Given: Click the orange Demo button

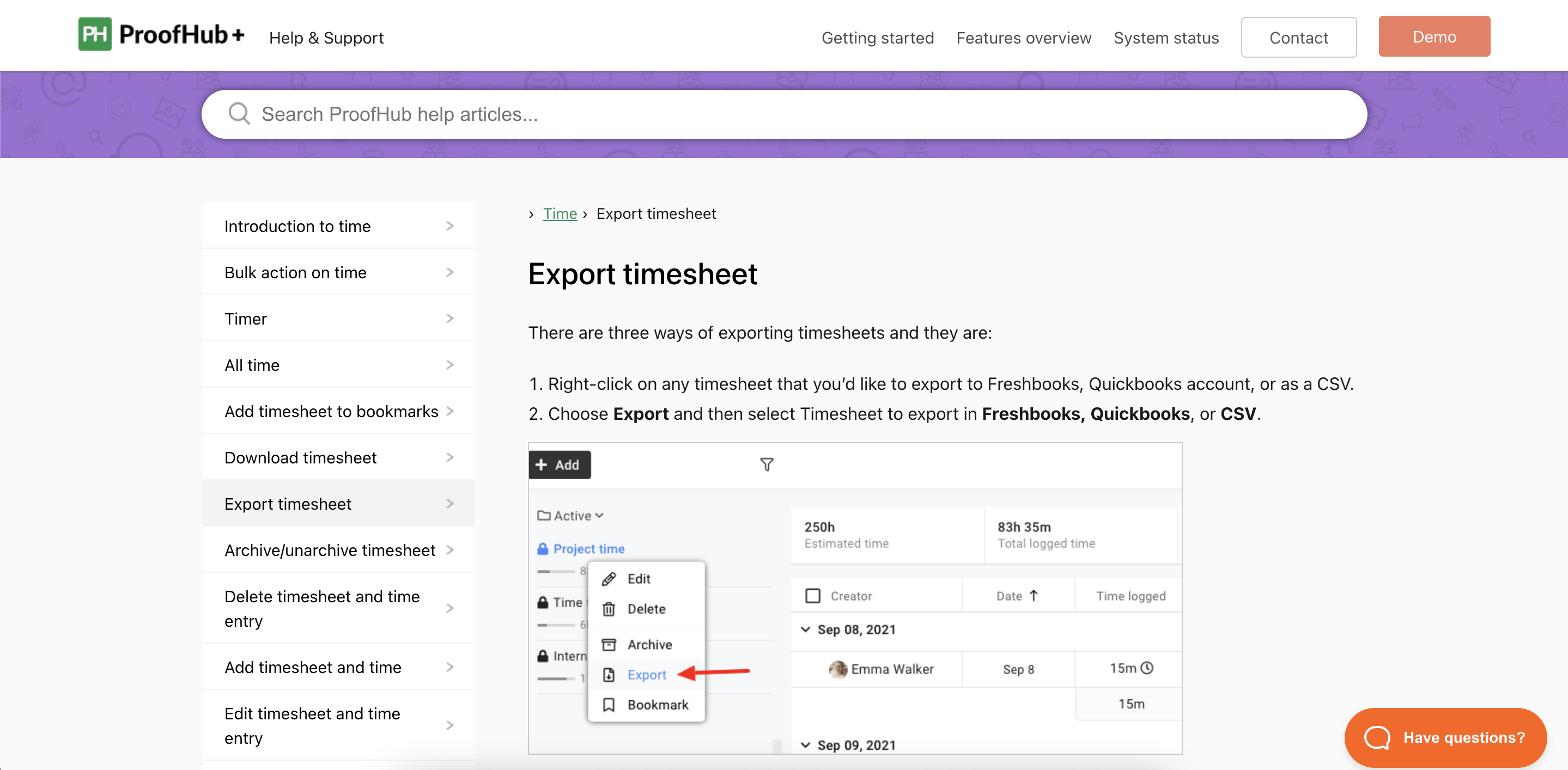Looking at the screenshot, I should click(x=1434, y=36).
